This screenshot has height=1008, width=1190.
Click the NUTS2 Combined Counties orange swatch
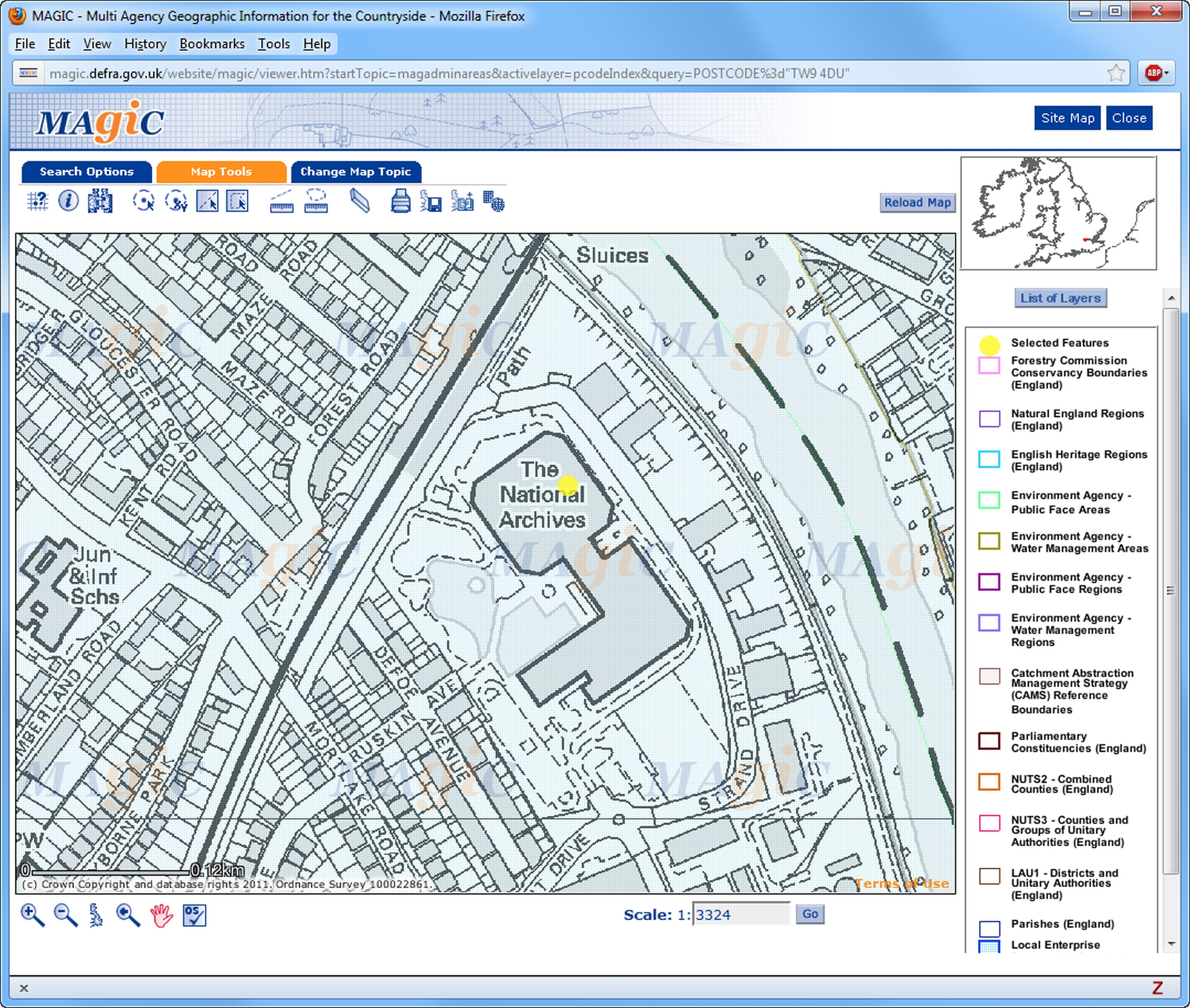coord(990,782)
